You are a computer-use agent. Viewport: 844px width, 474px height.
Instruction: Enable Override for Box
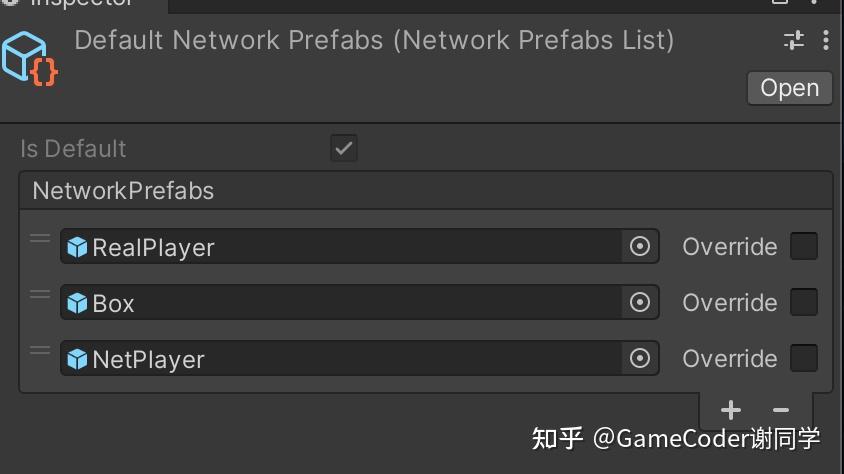(804, 302)
